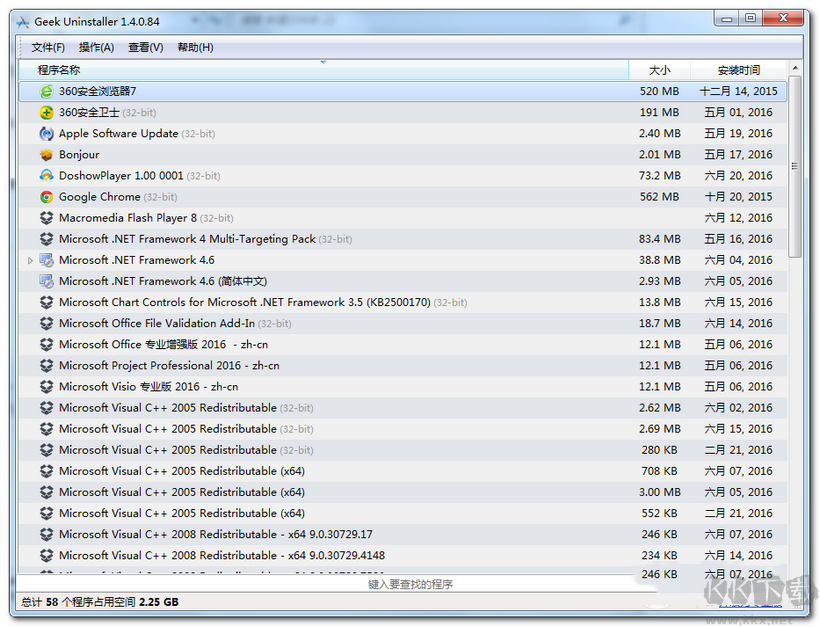Click the Apple Software Update icon
Image resolution: width=820 pixels, height=627 pixels.
coord(47,133)
